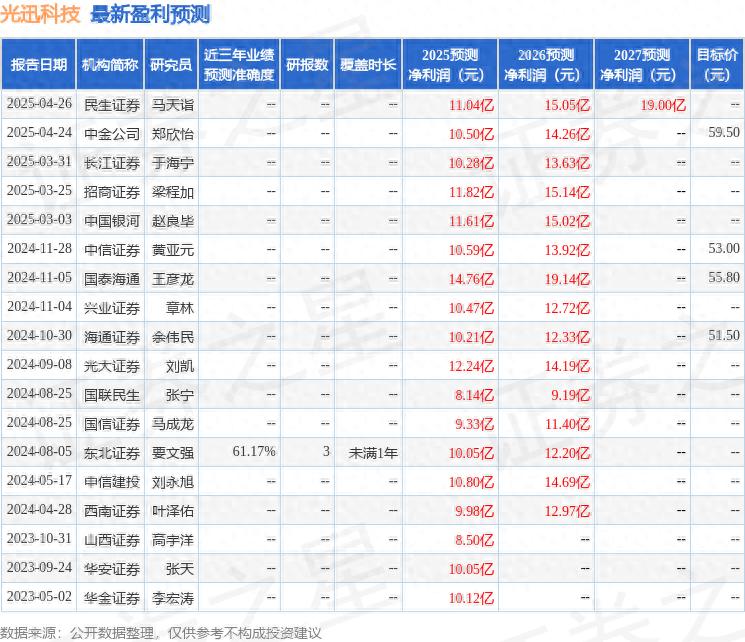Click target price 59.50
Viewport: 745px width, 642px height.
(724, 133)
